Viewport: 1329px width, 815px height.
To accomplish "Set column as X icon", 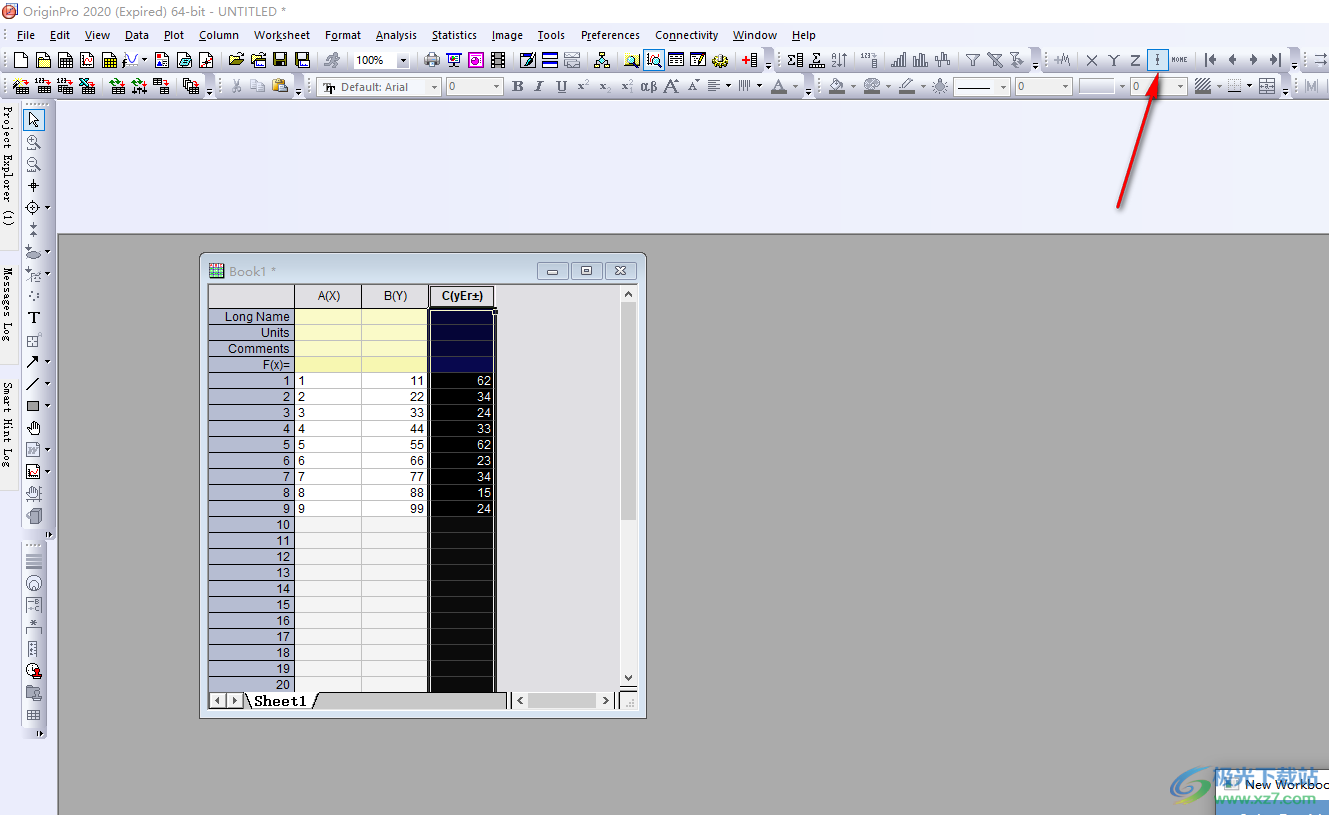I will point(1092,60).
